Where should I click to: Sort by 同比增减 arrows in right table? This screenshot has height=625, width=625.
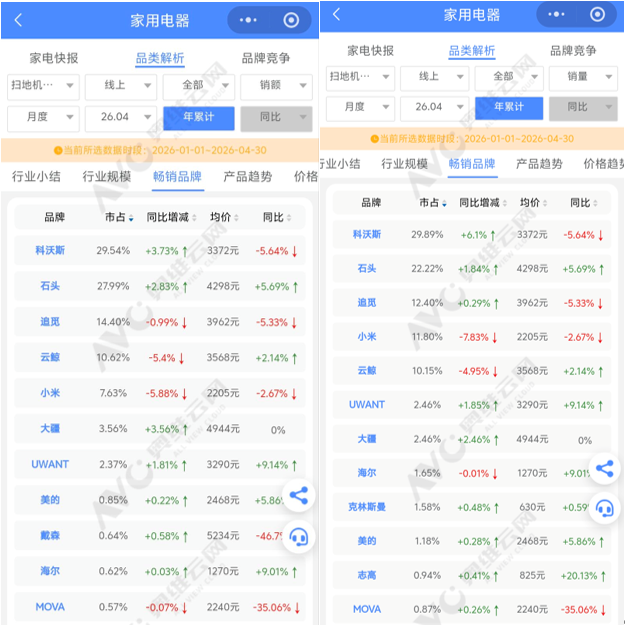click(x=505, y=203)
